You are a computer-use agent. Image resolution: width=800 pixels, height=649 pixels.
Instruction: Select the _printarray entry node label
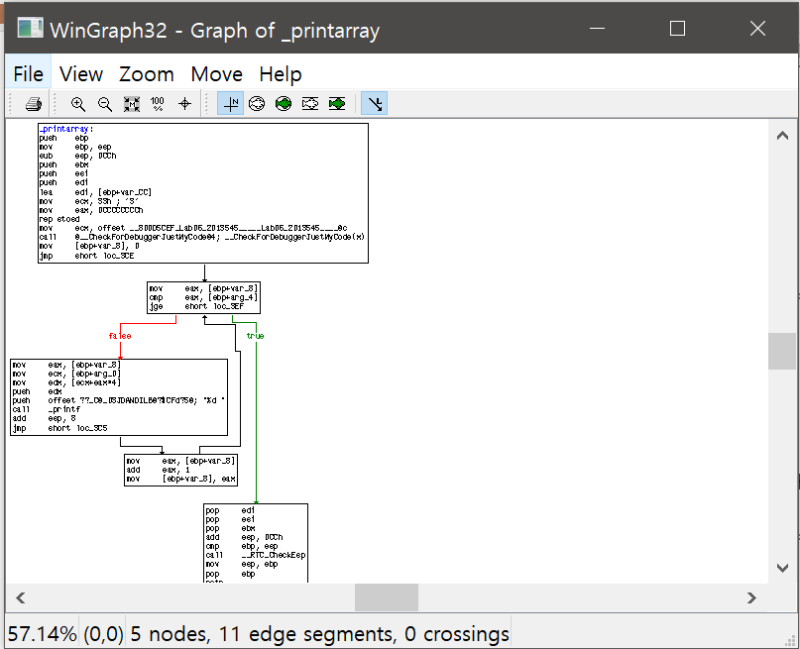pyautogui.click(x=65, y=129)
